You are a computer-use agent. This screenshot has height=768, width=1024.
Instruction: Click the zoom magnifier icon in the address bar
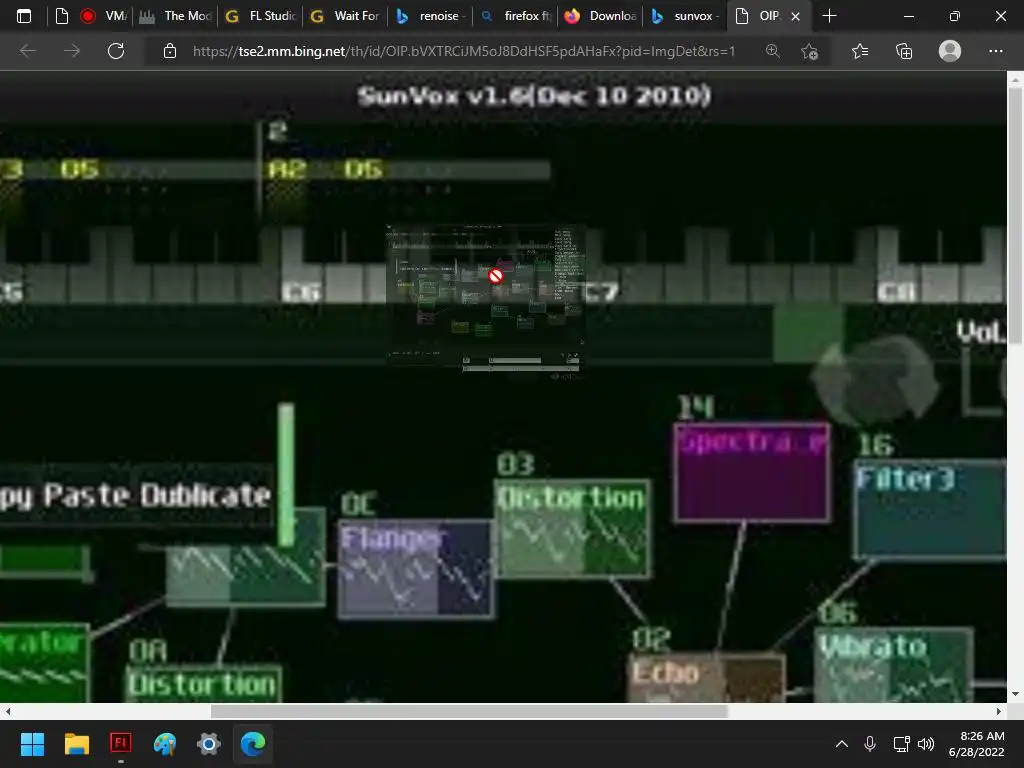[773, 51]
